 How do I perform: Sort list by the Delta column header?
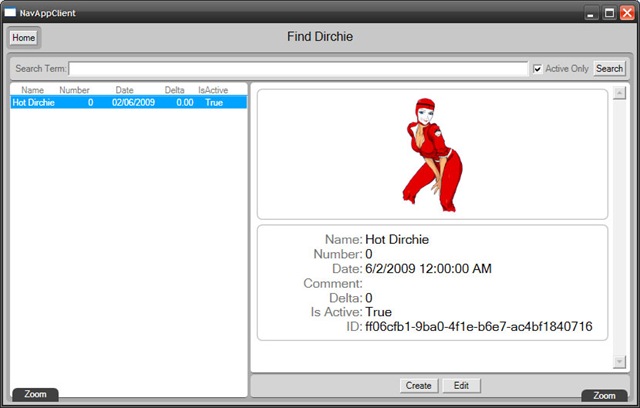[x=174, y=90]
